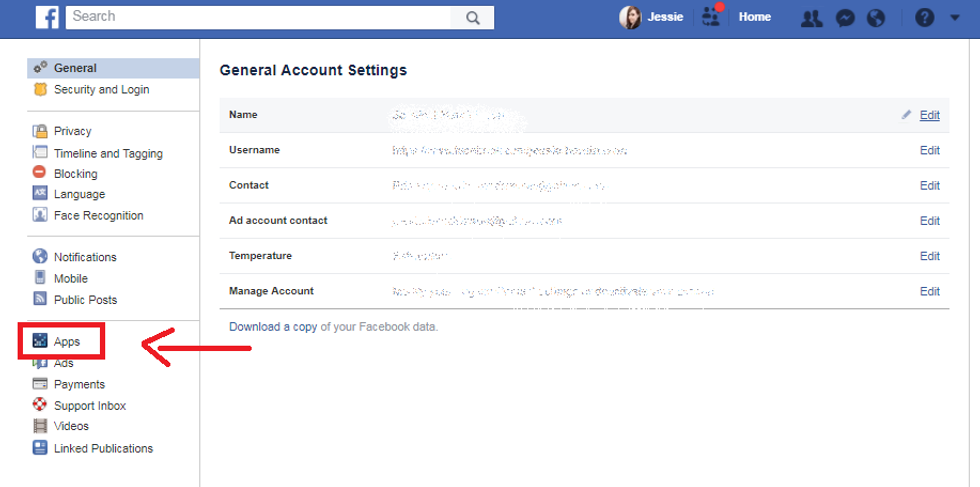980x487 pixels.
Task: Click the Facebook logo icon
Action: point(47,17)
